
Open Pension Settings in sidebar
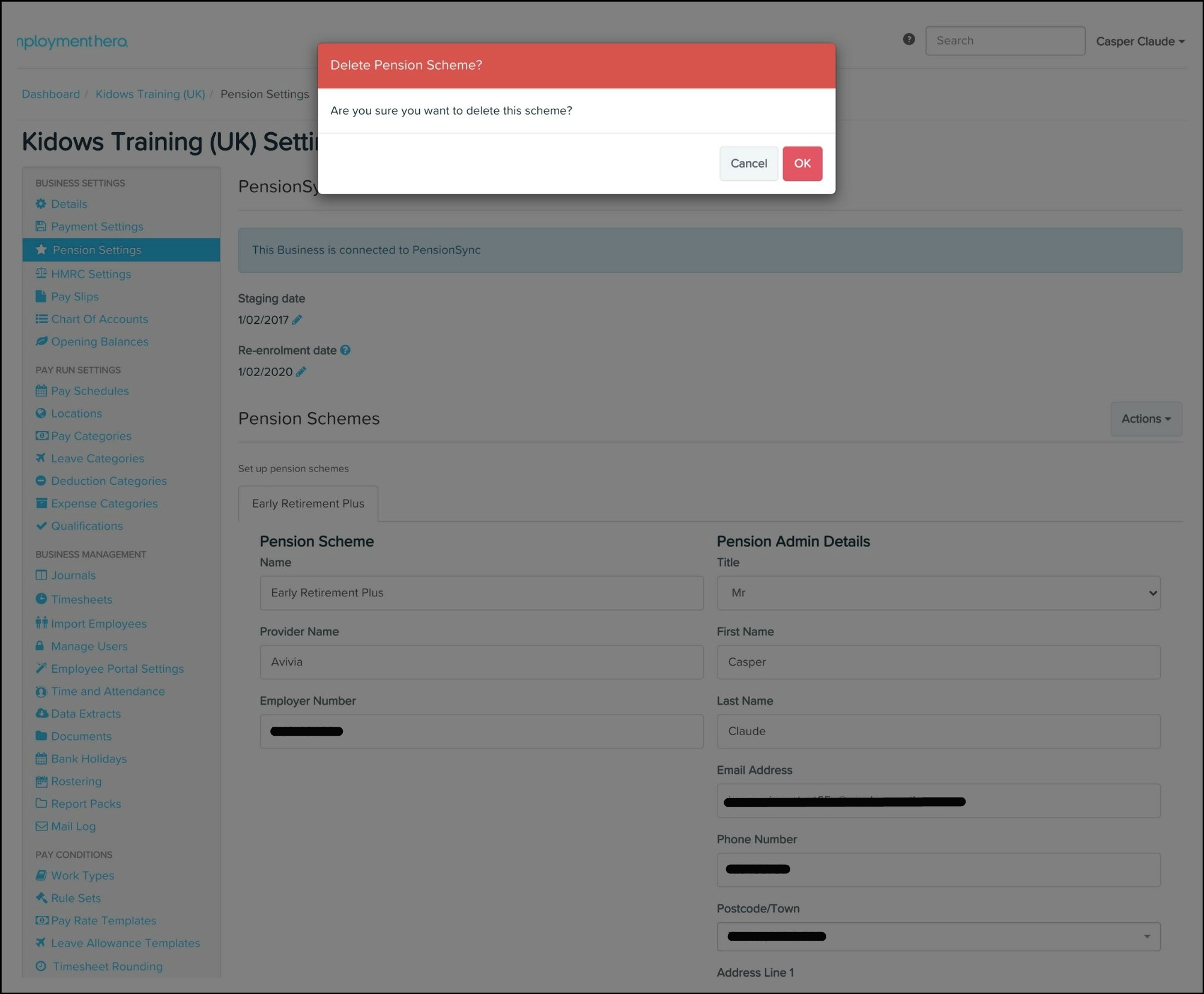(97, 250)
